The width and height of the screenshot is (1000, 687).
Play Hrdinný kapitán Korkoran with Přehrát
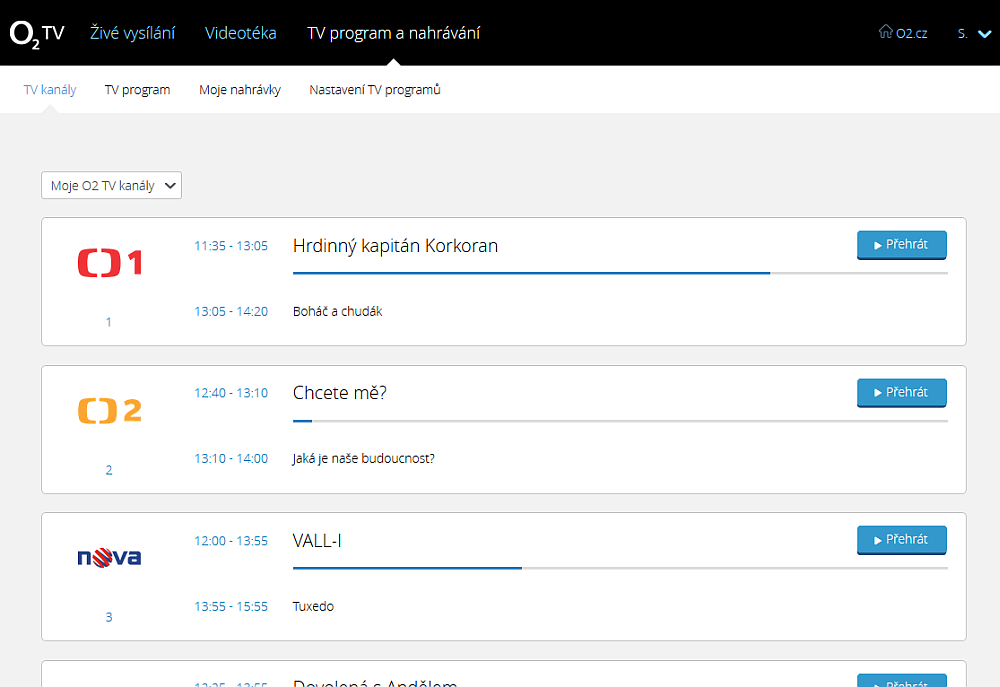[901, 245]
